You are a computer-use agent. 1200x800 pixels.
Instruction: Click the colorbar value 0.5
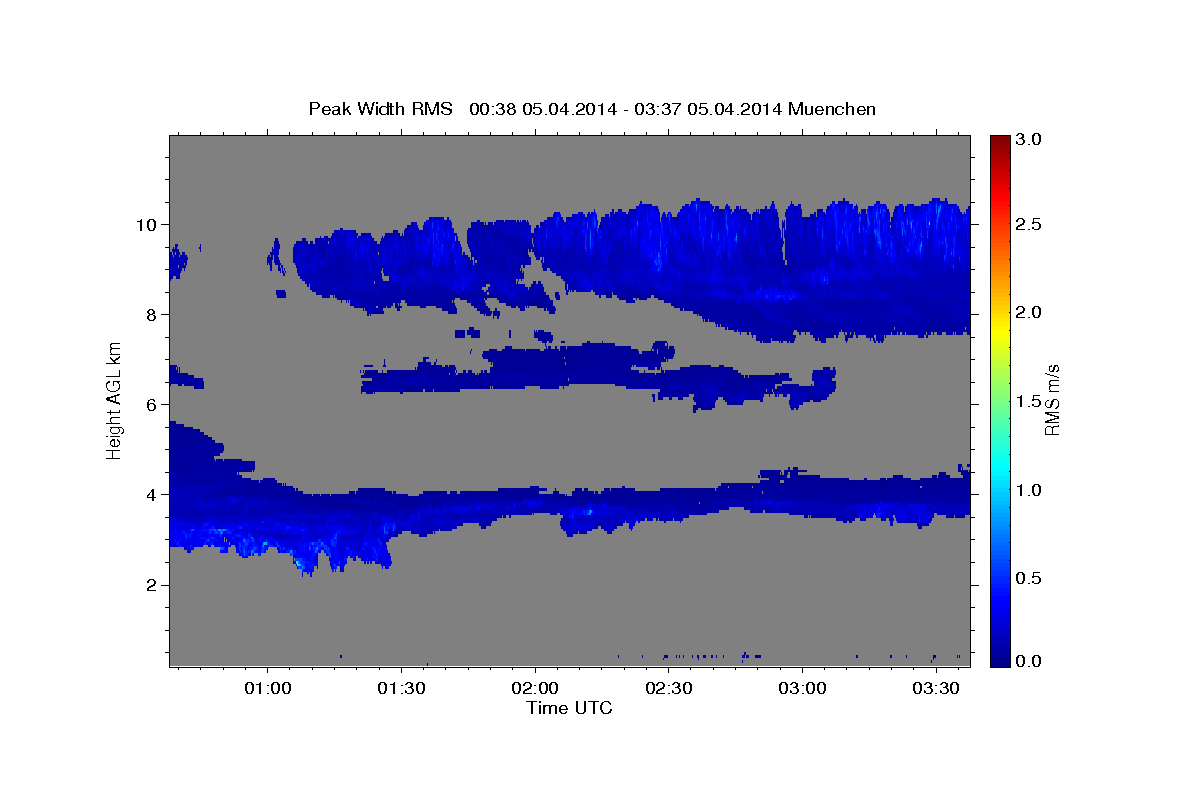click(1028, 578)
